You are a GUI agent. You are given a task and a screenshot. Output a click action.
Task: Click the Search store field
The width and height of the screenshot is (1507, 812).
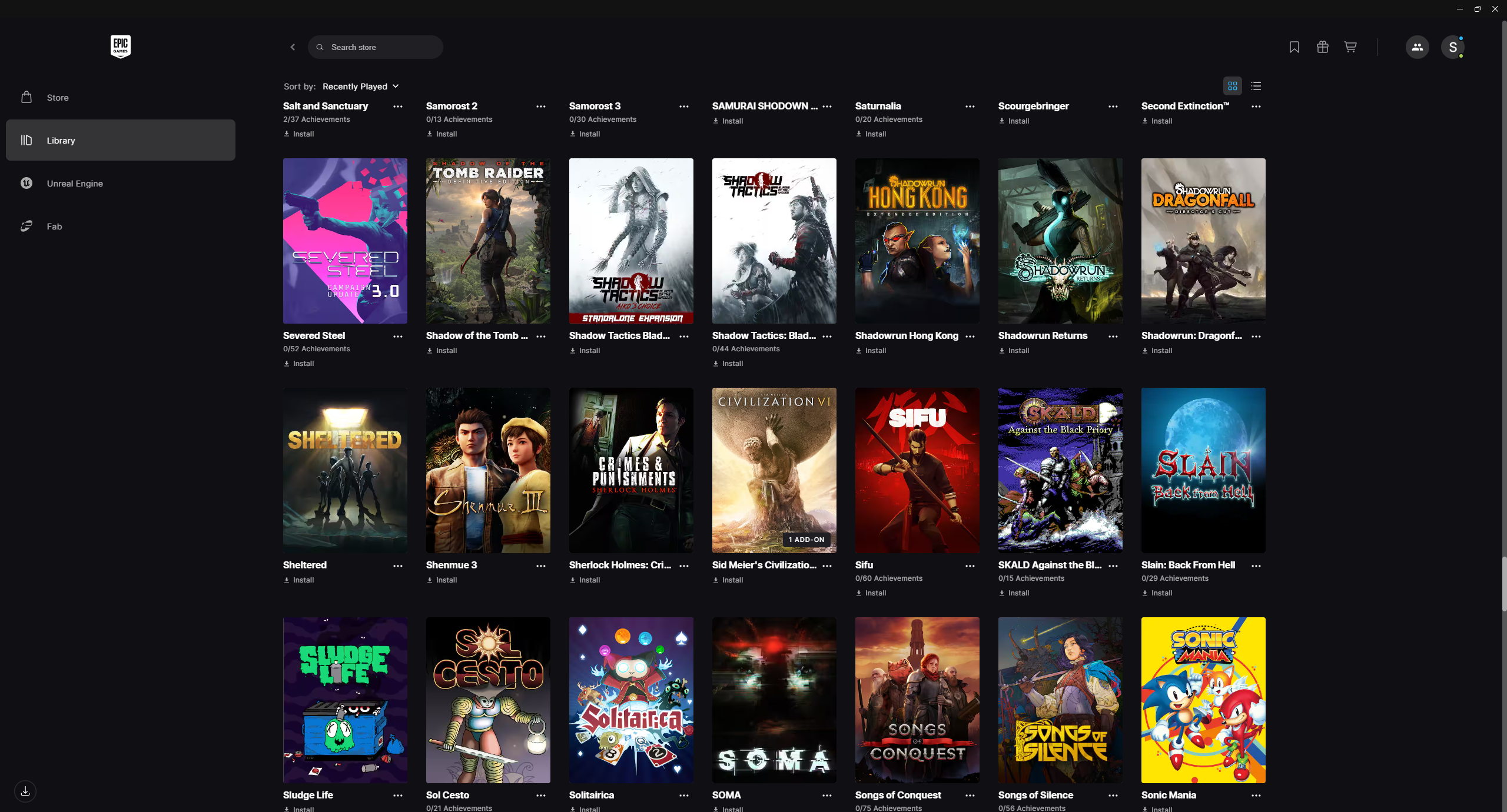(x=376, y=47)
